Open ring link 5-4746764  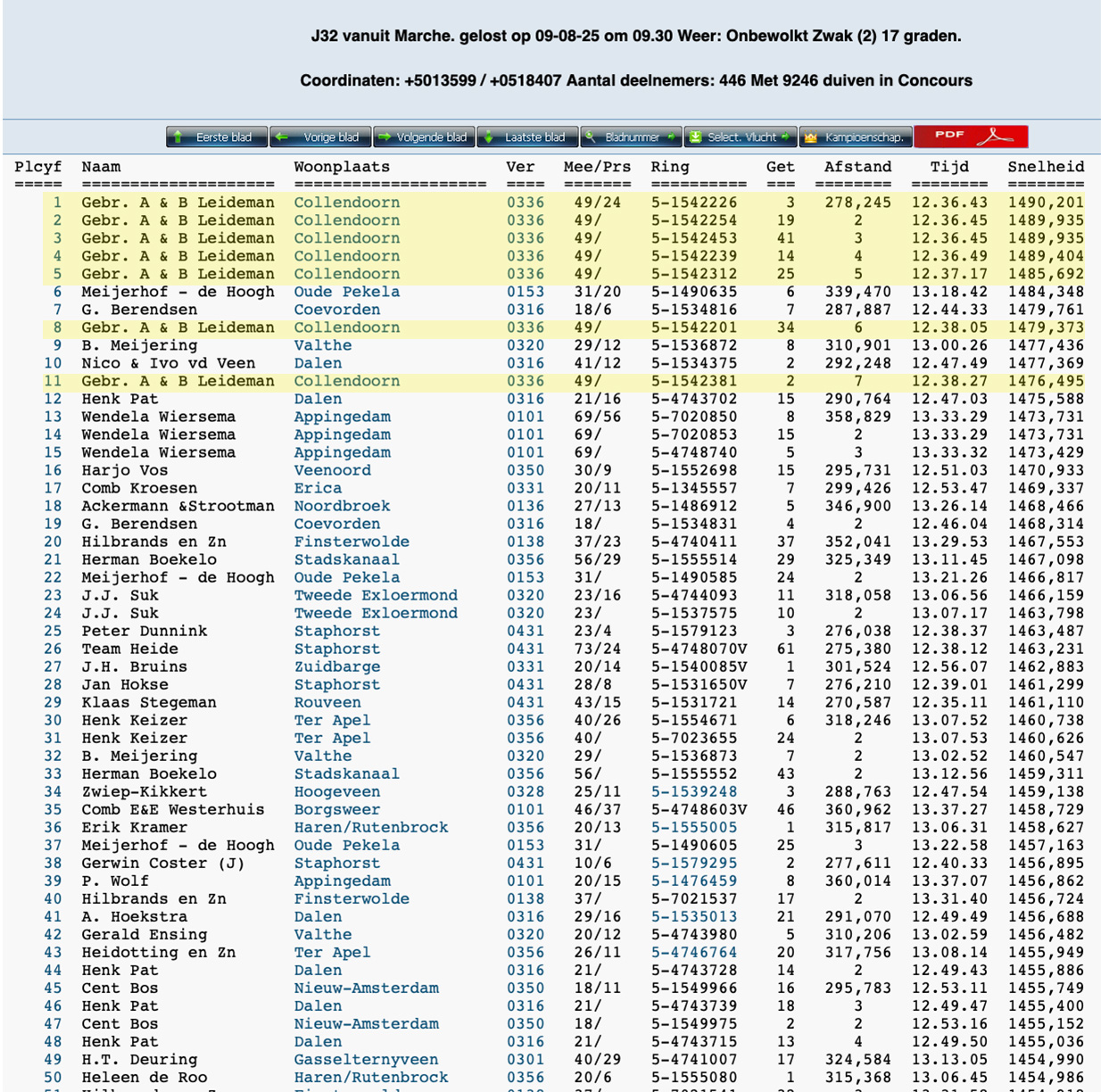point(694,952)
